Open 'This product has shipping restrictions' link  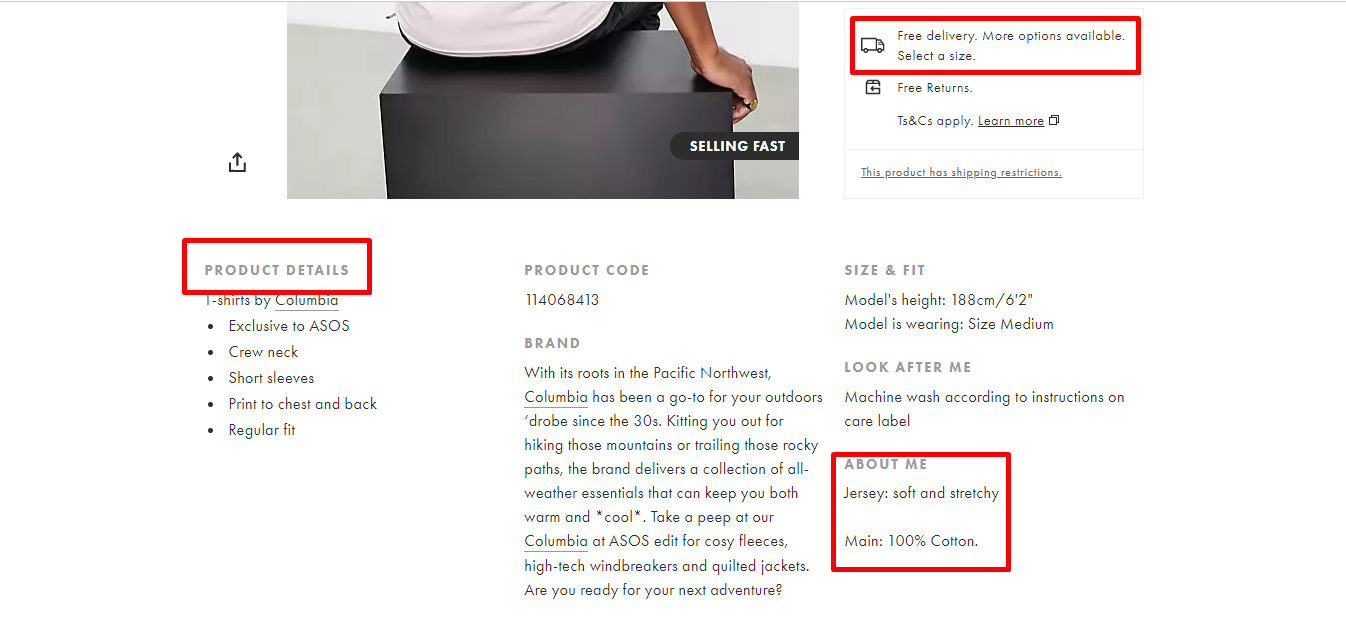click(x=961, y=172)
